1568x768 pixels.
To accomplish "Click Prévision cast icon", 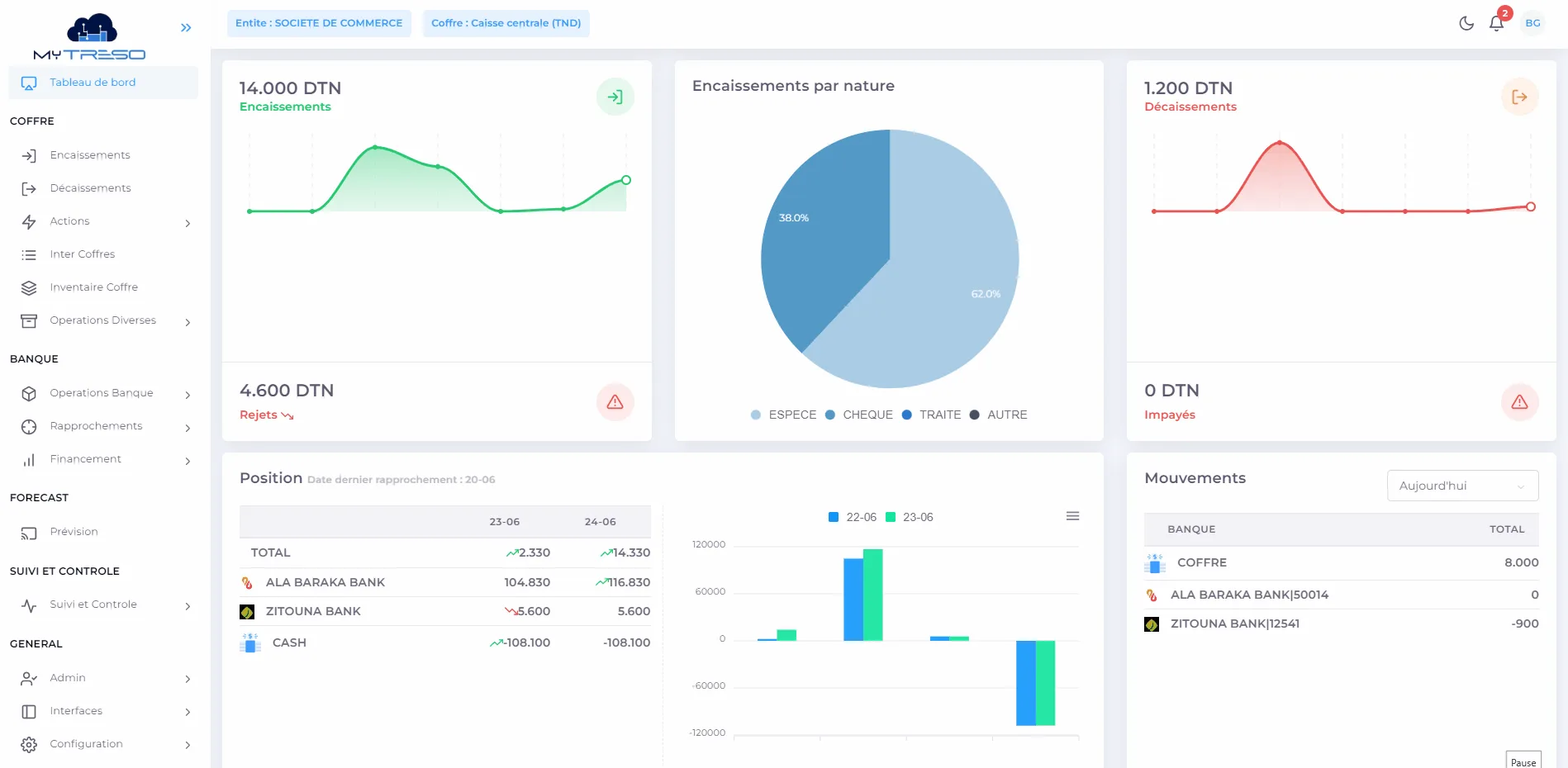I will tap(29, 533).
